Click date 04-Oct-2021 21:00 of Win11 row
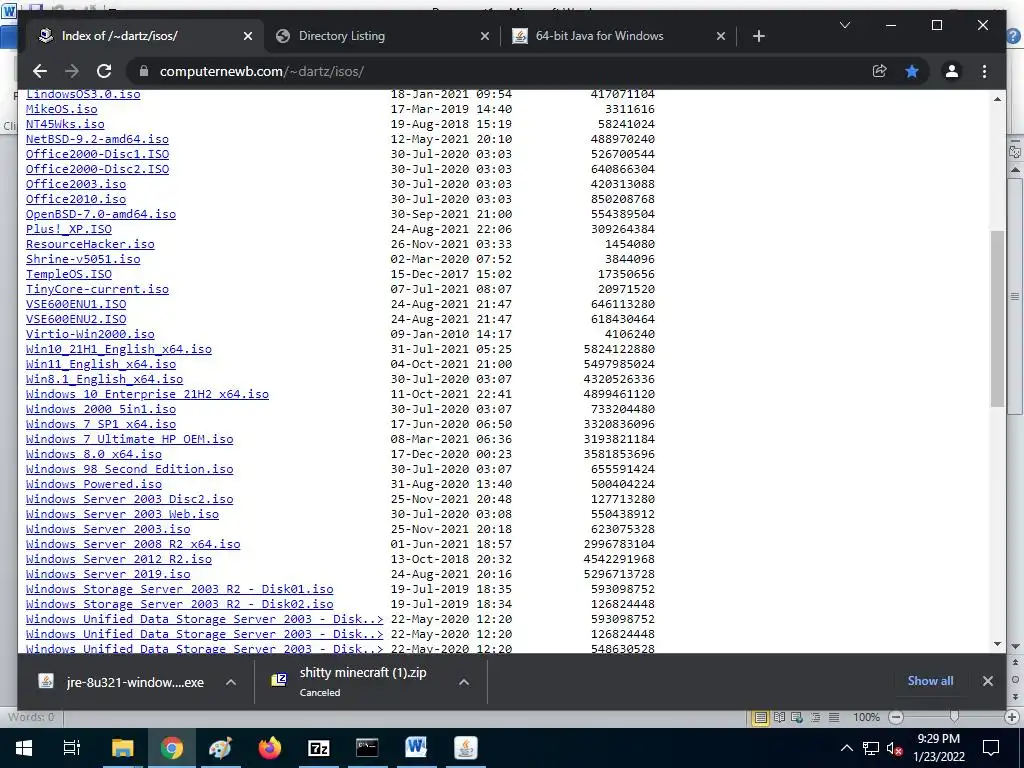Viewport: 1024px width, 768px height. point(451,364)
